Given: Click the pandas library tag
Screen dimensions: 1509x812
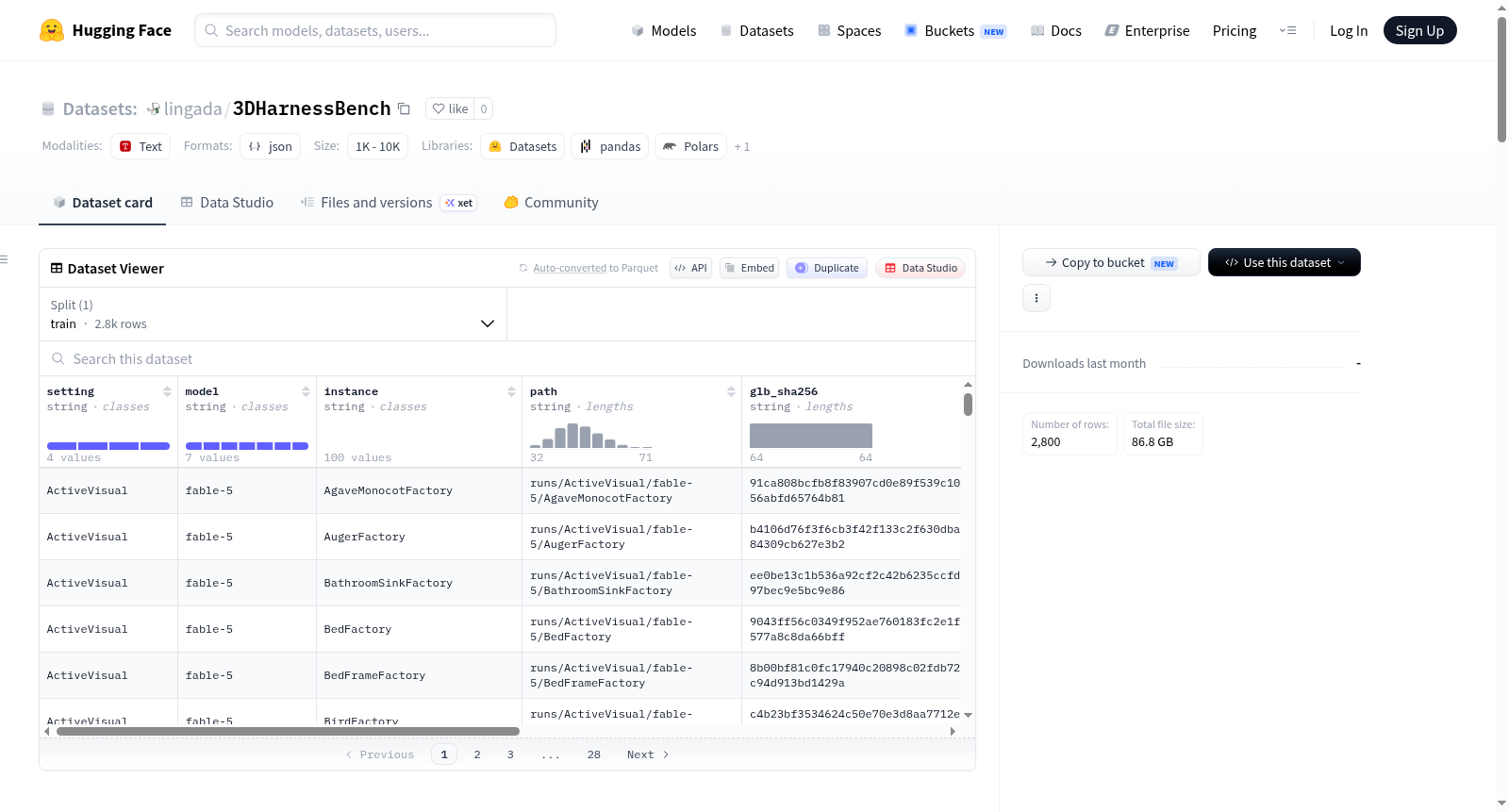Looking at the screenshot, I should pyautogui.click(x=610, y=146).
